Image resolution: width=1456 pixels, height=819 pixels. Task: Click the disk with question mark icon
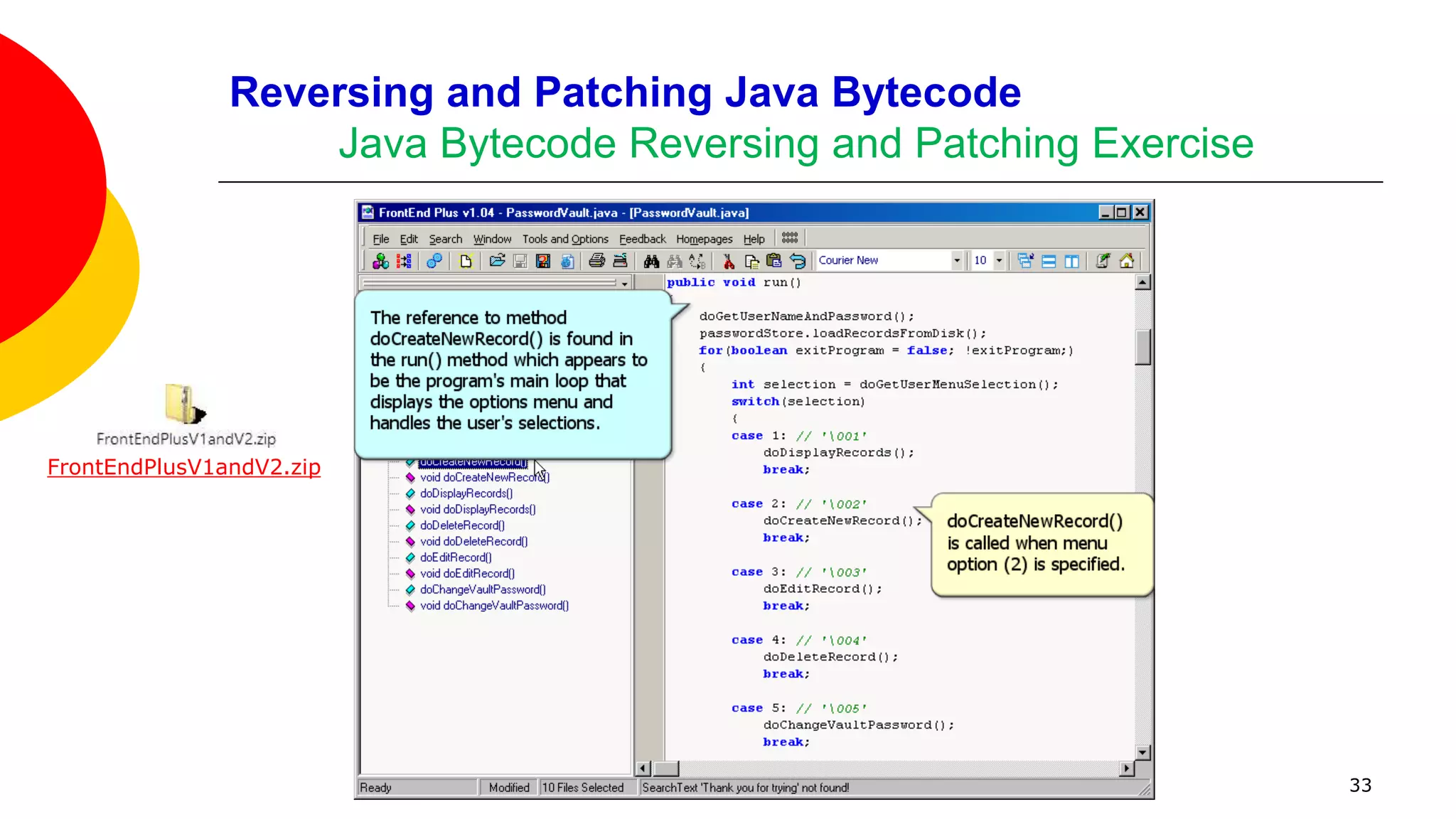click(x=543, y=261)
